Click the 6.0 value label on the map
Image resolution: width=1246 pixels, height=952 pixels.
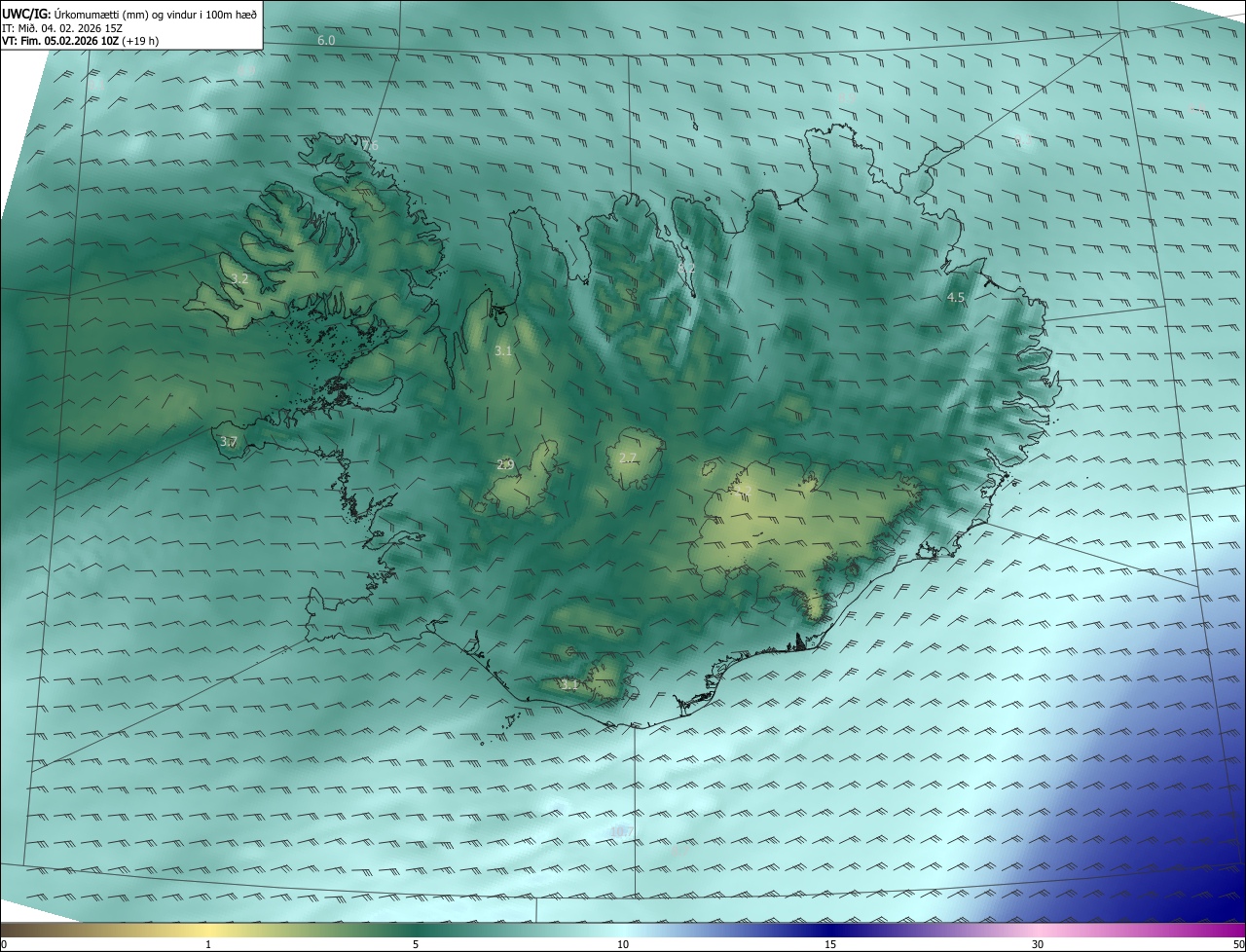[x=326, y=40]
